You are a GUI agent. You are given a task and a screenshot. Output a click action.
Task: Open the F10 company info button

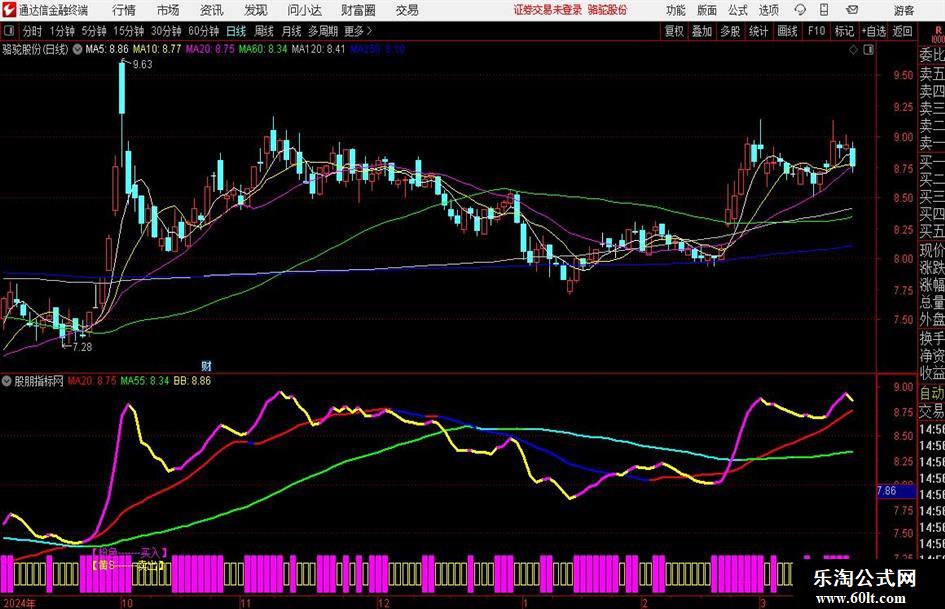[x=816, y=31]
